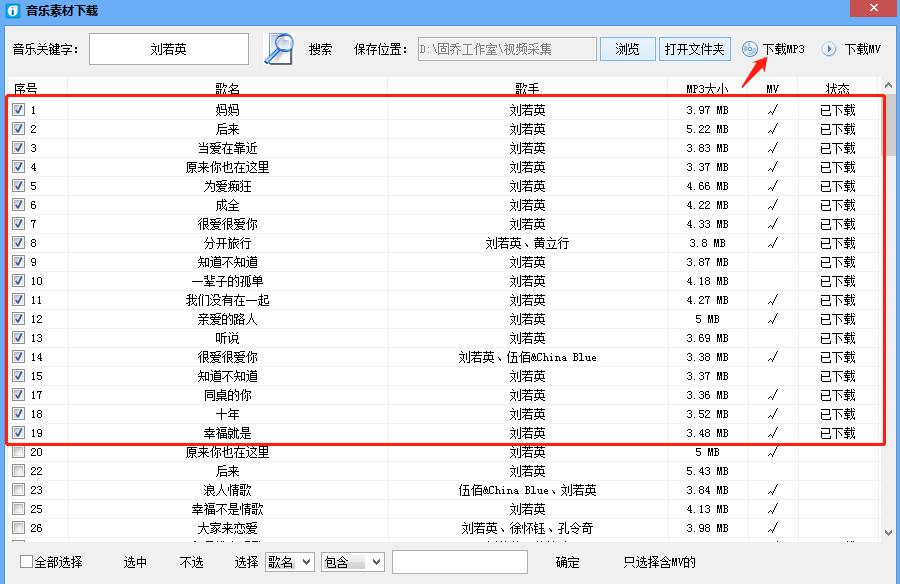Viewport: 900px width, 584px height.
Task: Open the download folder via 打开文件夹
Action: click(694, 47)
